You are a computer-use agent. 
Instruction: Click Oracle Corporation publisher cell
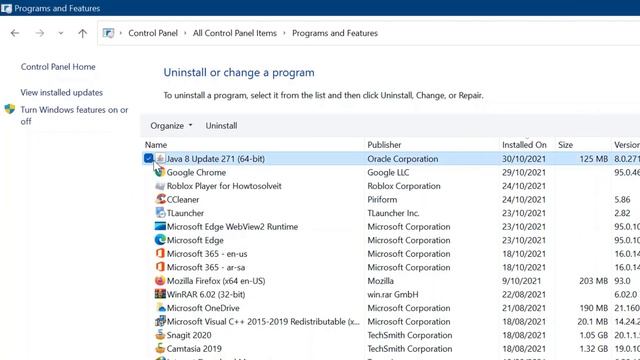402,159
